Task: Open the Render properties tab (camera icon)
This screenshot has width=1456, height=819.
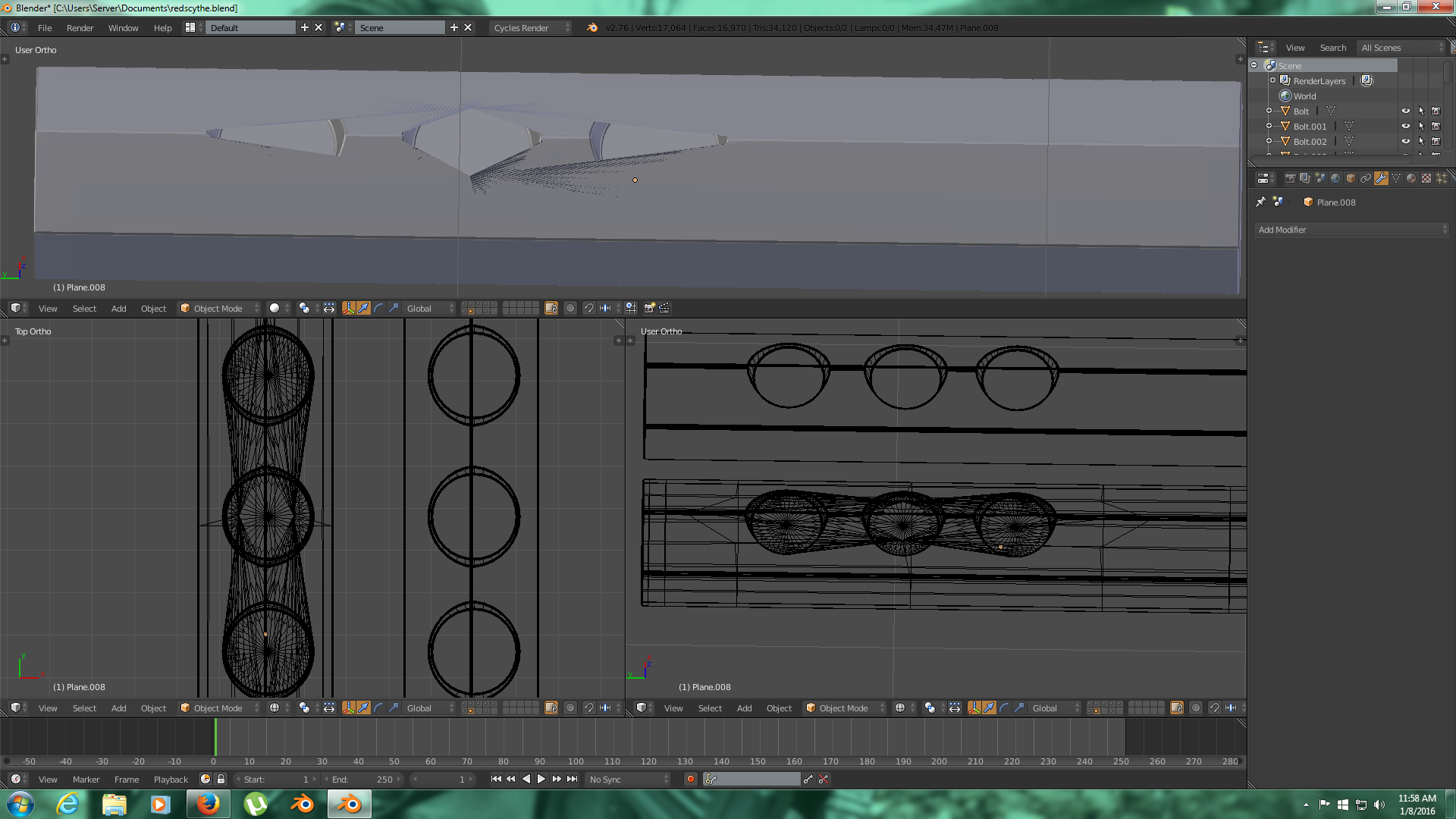Action: pos(1290,178)
